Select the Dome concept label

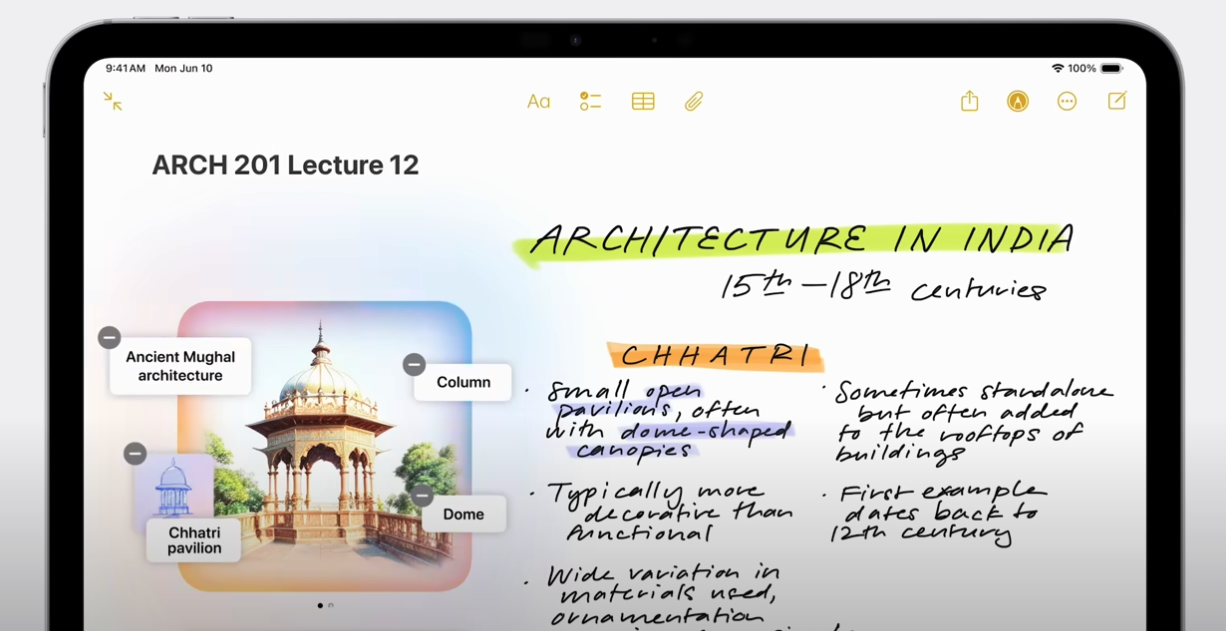[464, 514]
